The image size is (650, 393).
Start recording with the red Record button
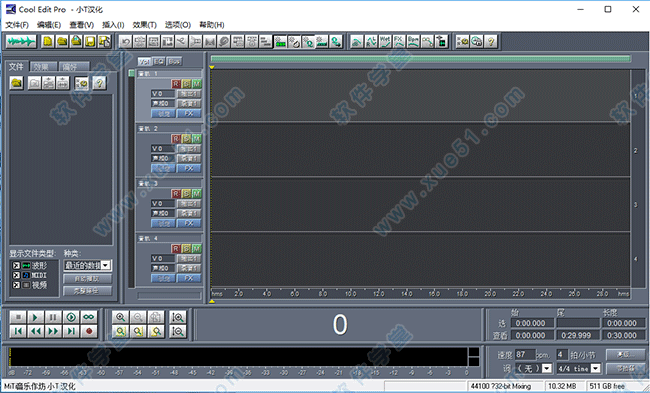tap(89, 331)
